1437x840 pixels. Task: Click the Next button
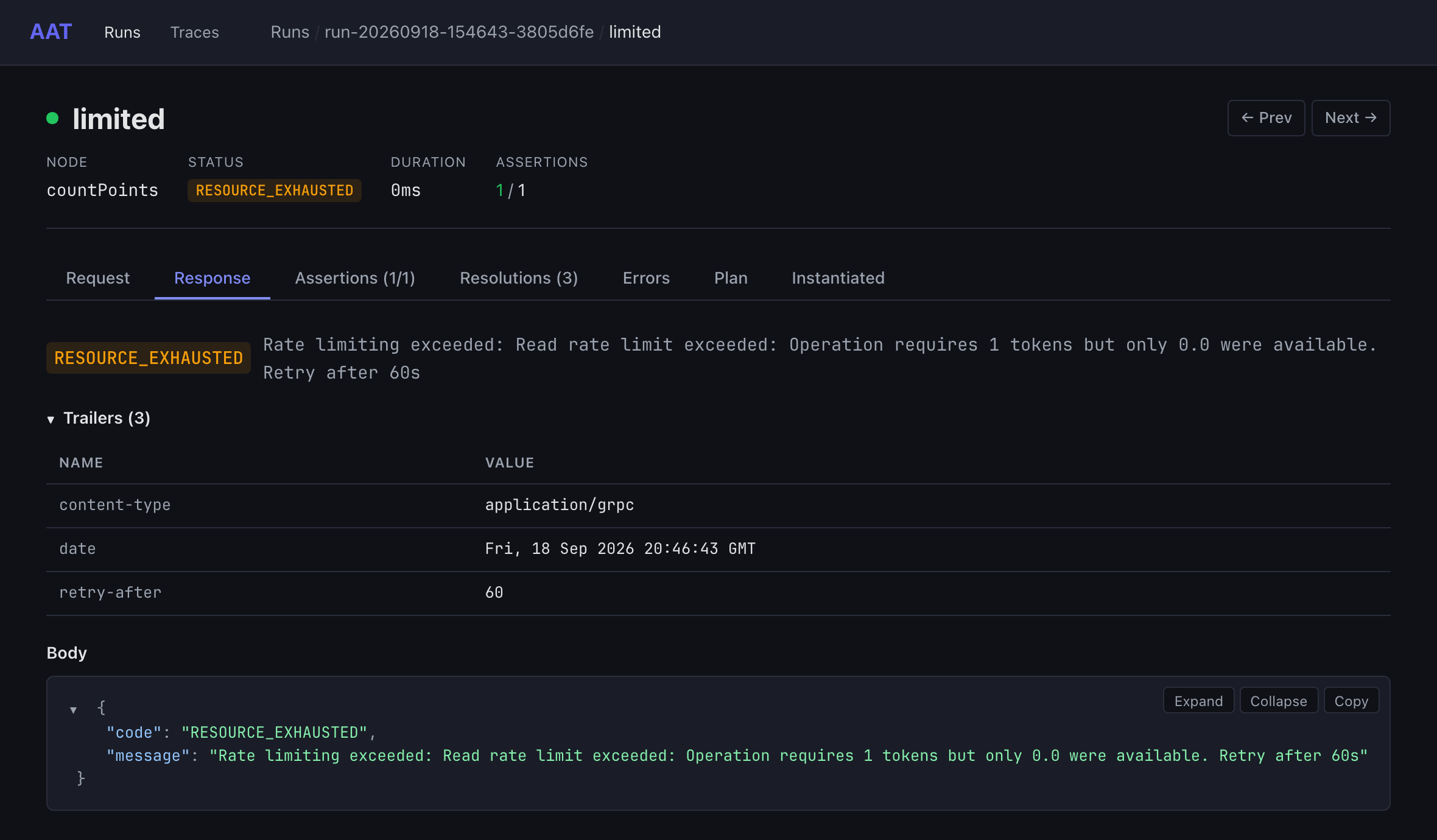[x=1351, y=118]
